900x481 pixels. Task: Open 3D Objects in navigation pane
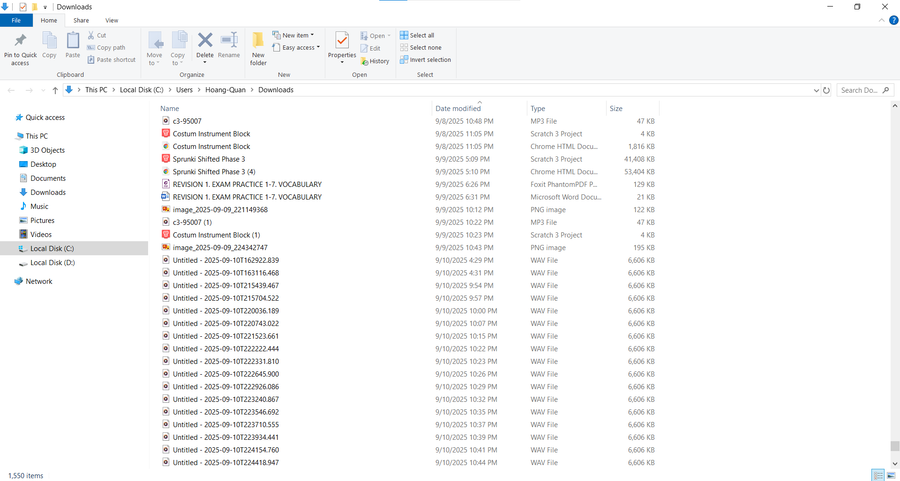point(47,150)
